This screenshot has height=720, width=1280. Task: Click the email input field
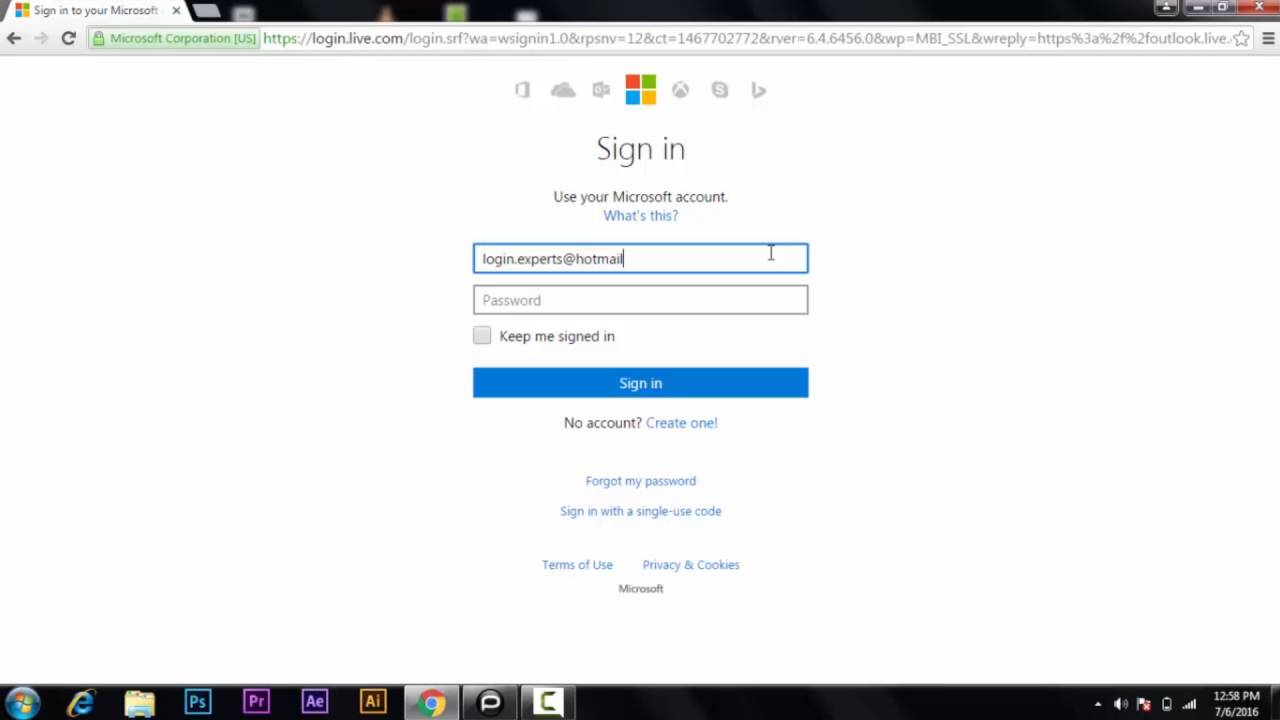(640, 258)
